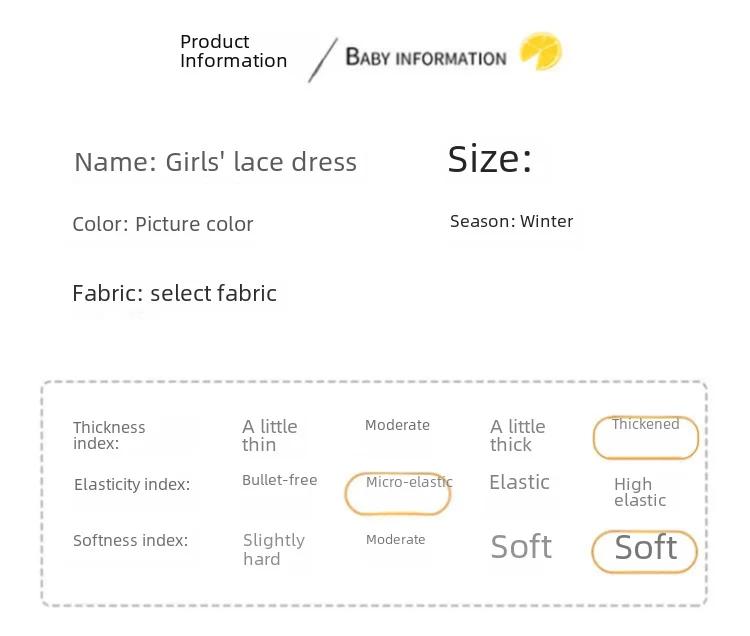Viewport: 750px width, 636px height.
Task: Click the Baby Information heading text
Action: [426, 57]
